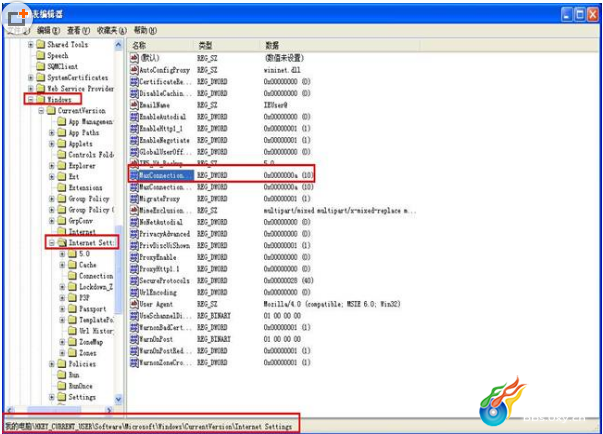Select the Speech folder icon
Image resolution: width=603 pixels, height=434 pixels.
(x=40, y=55)
